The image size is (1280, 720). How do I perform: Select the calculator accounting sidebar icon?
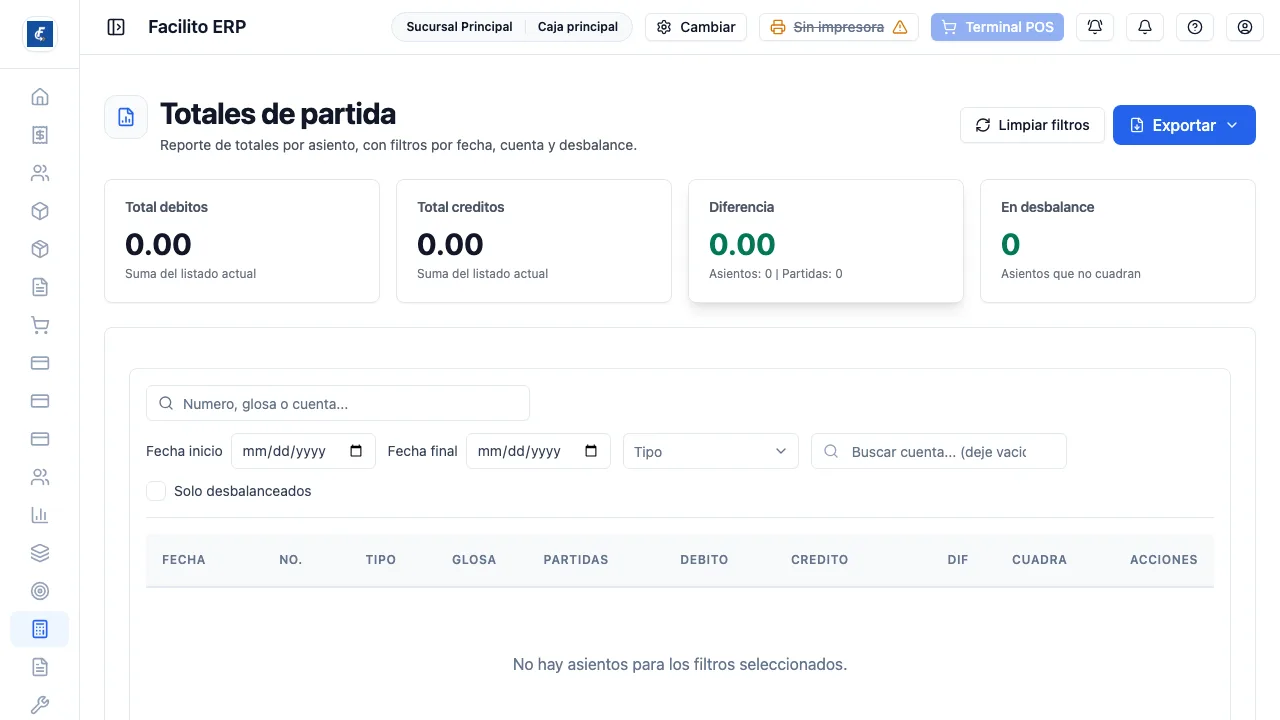(x=40, y=629)
